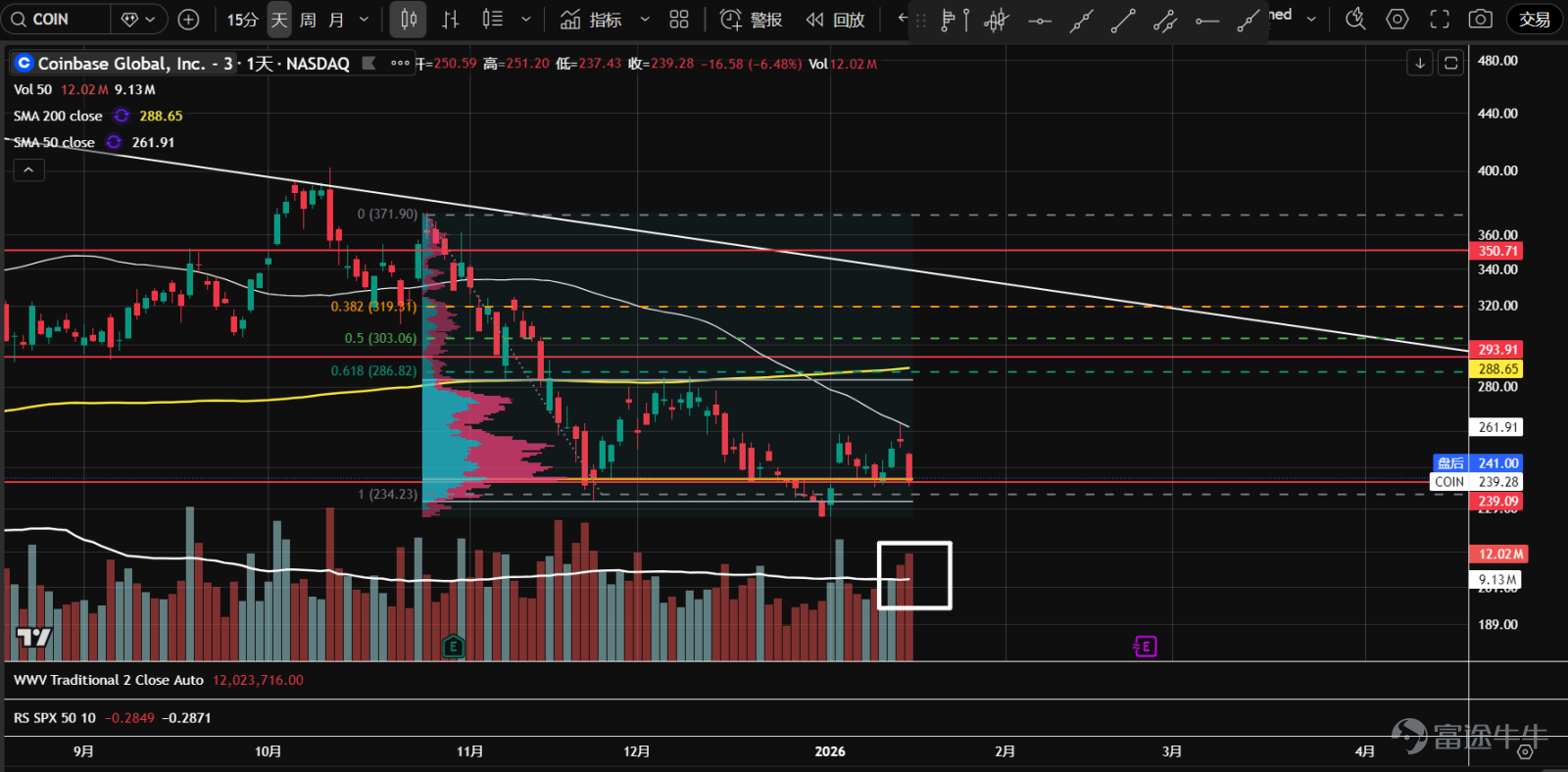Select the candle-with-lines chart style icon

coord(493,19)
